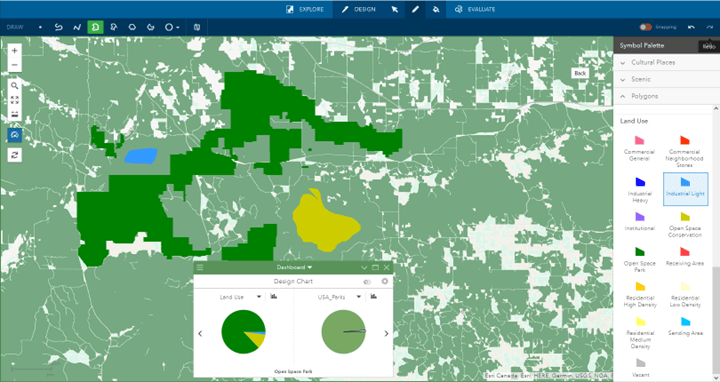Pick the Industrial Heavy symbol
This screenshot has height=382, width=720.
pyautogui.click(x=640, y=190)
